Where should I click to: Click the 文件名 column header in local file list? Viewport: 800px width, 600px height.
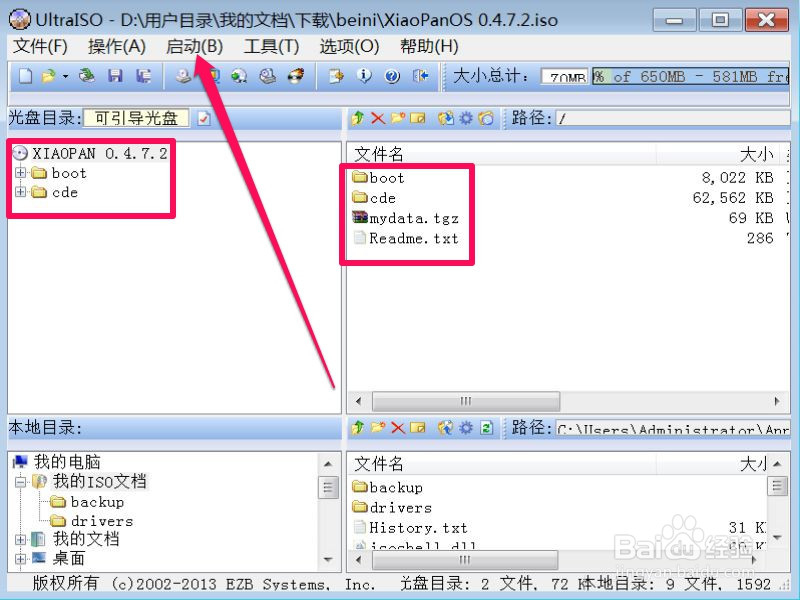[379, 464]
